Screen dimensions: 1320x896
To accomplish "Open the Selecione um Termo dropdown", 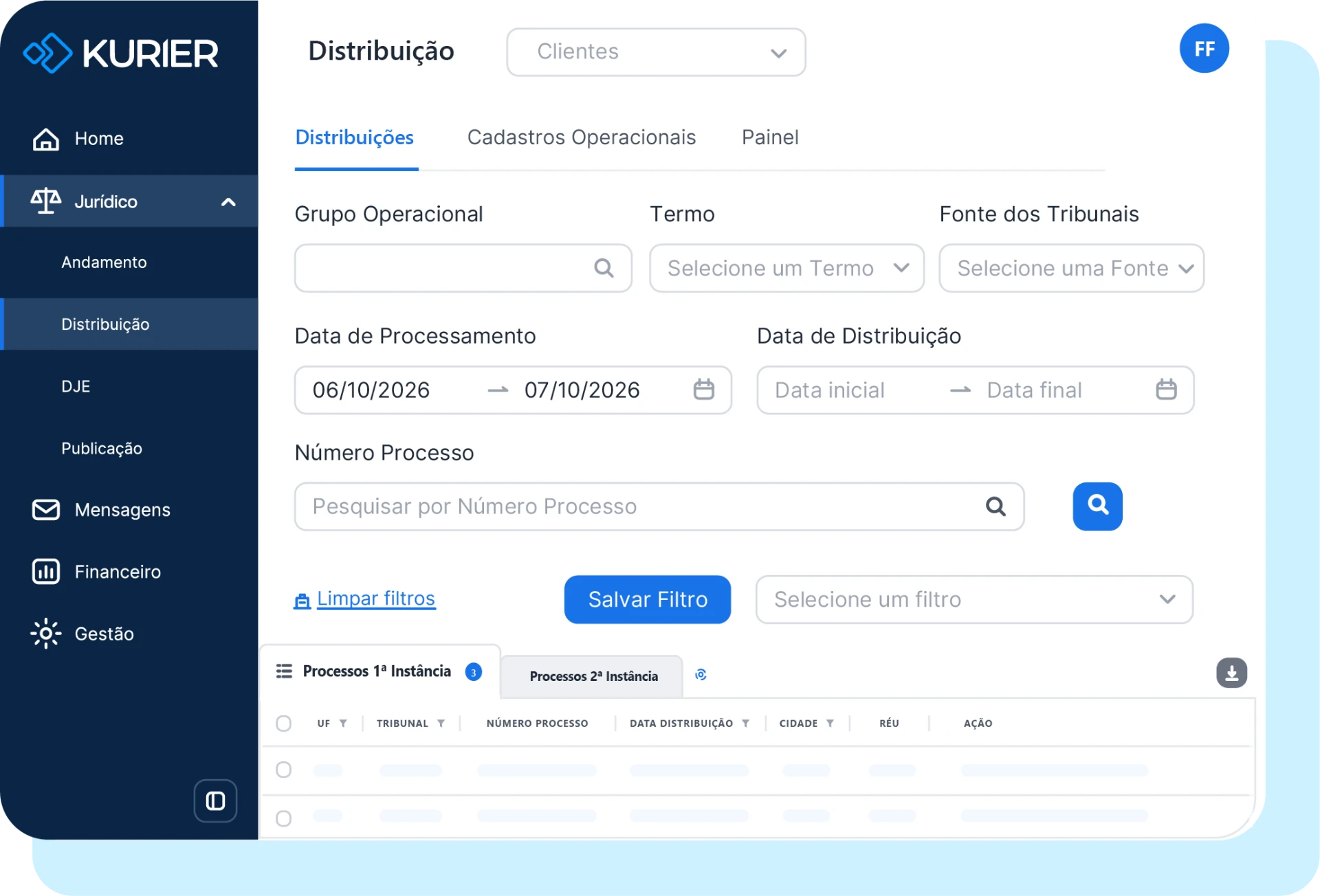I will (x=786, y=268).
